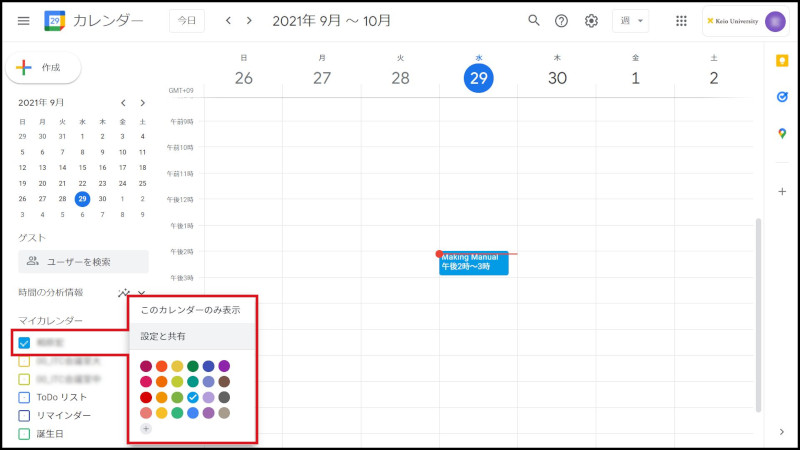Open the 週 view dropdown
Image resolution: width=800 pixels, height=450 pixels.
[x=630, y=20]
